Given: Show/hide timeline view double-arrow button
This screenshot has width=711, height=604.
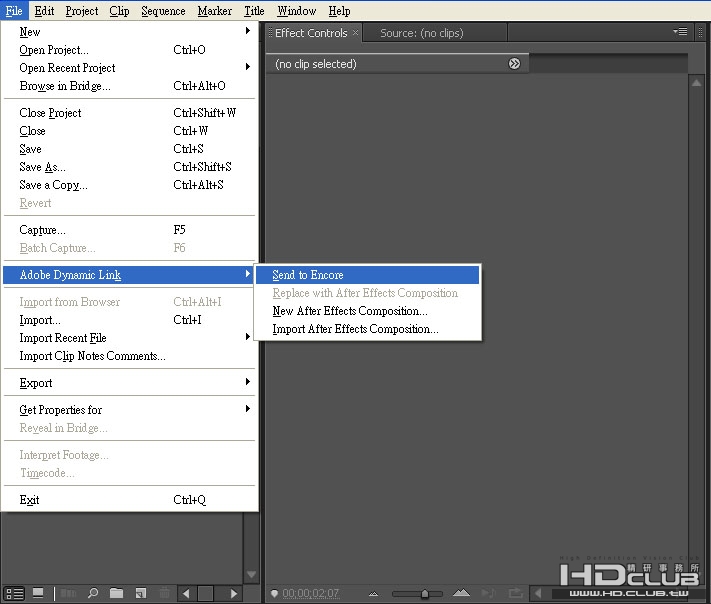Looking at the screenshot, I should 514,63.
